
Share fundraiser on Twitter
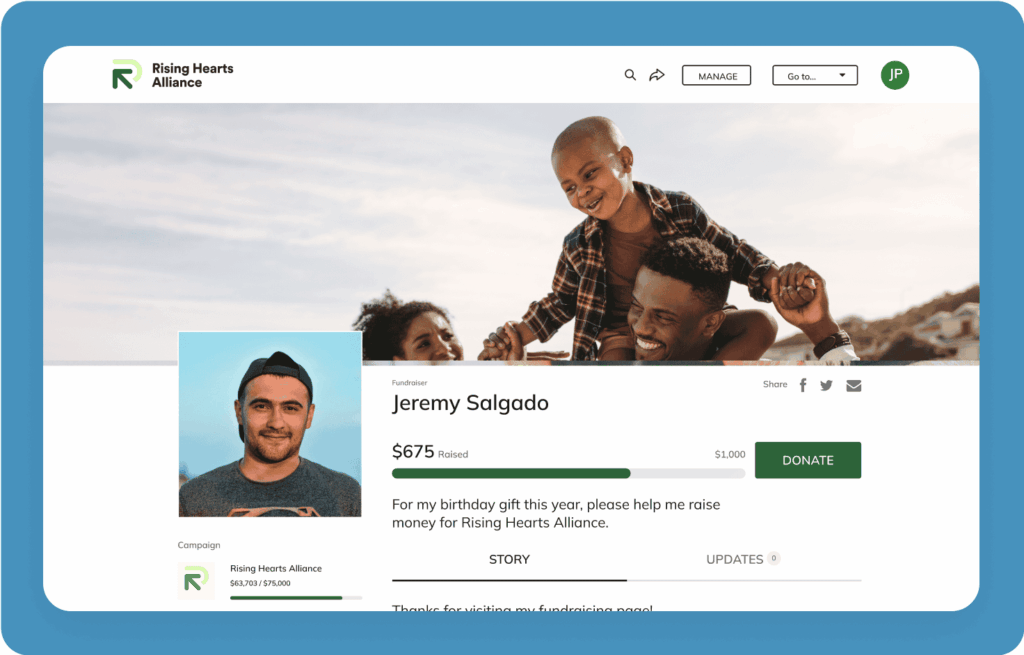click(826, 385)
